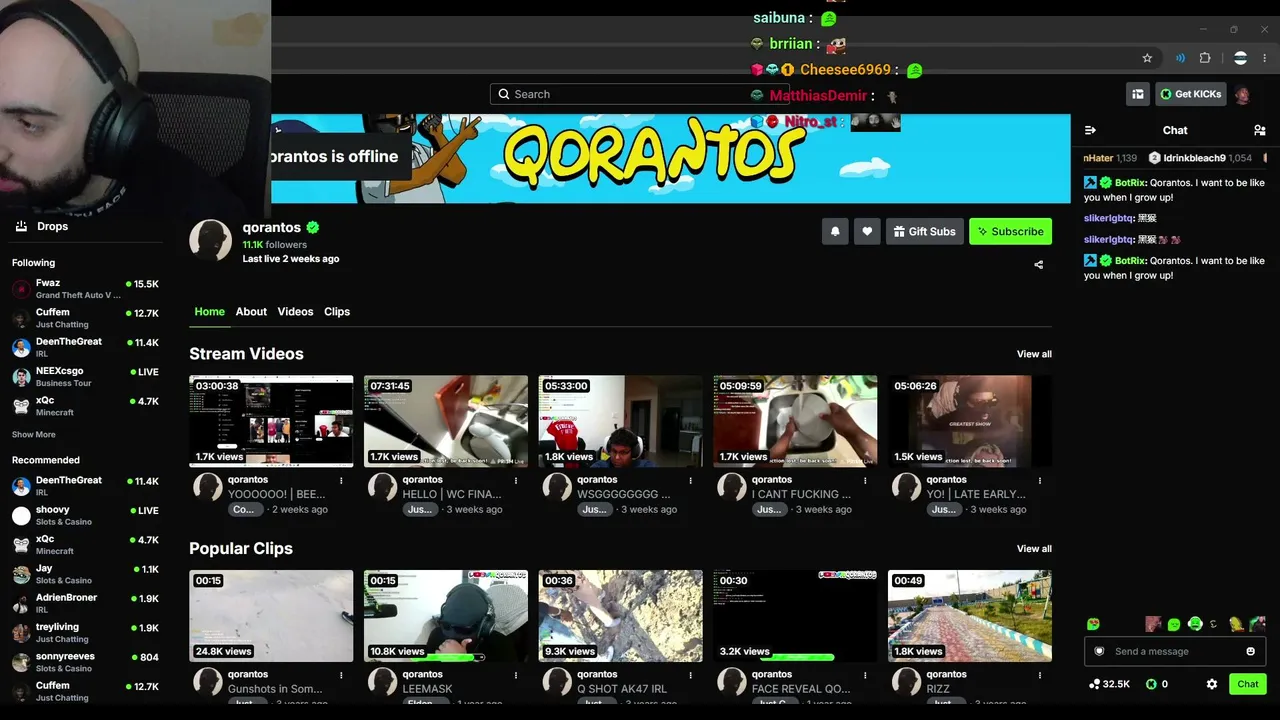
Task: Collapse the chat panel with the arrow icon
Action: pos(1091,130)
